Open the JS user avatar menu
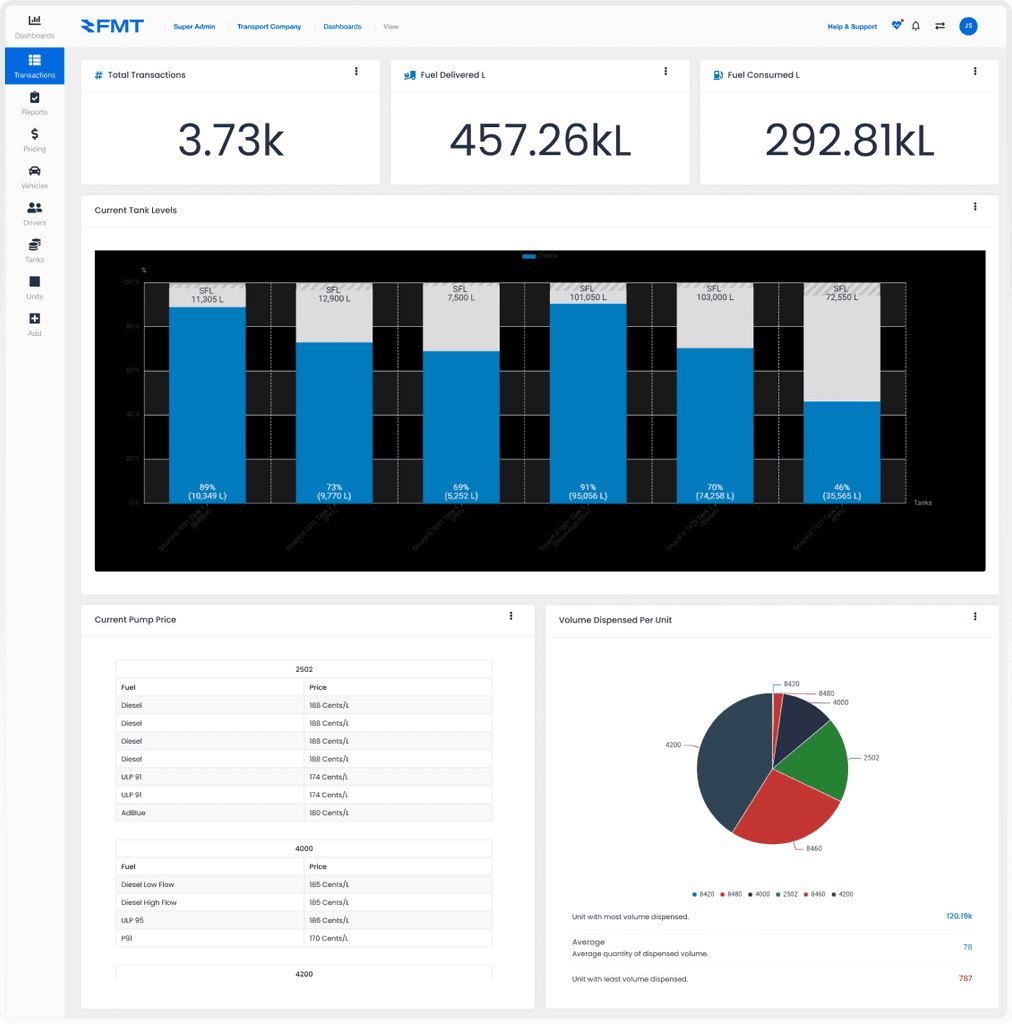 pos(968,25)
